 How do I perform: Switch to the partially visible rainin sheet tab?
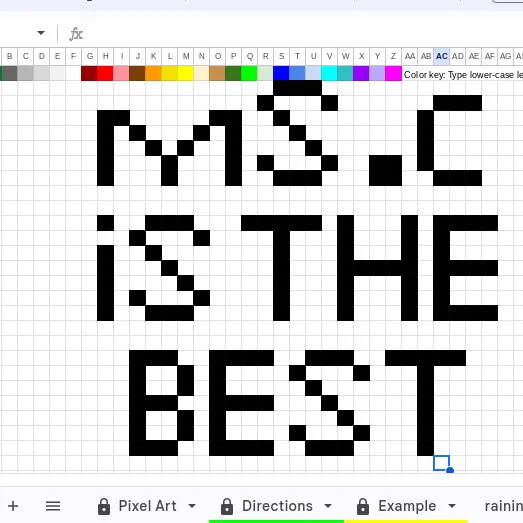pyautogui.click(x=503, y=506)
